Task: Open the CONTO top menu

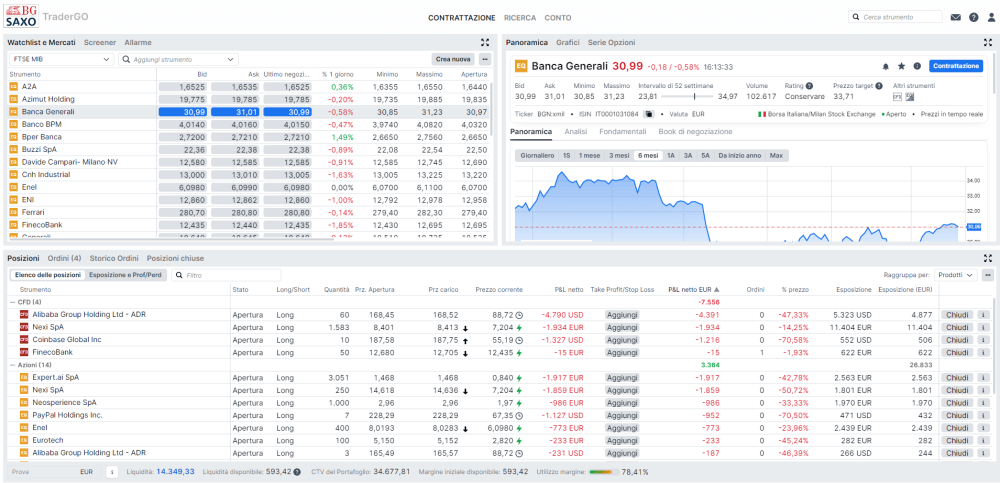Action: pyautogui.click(x=558, y=18)
